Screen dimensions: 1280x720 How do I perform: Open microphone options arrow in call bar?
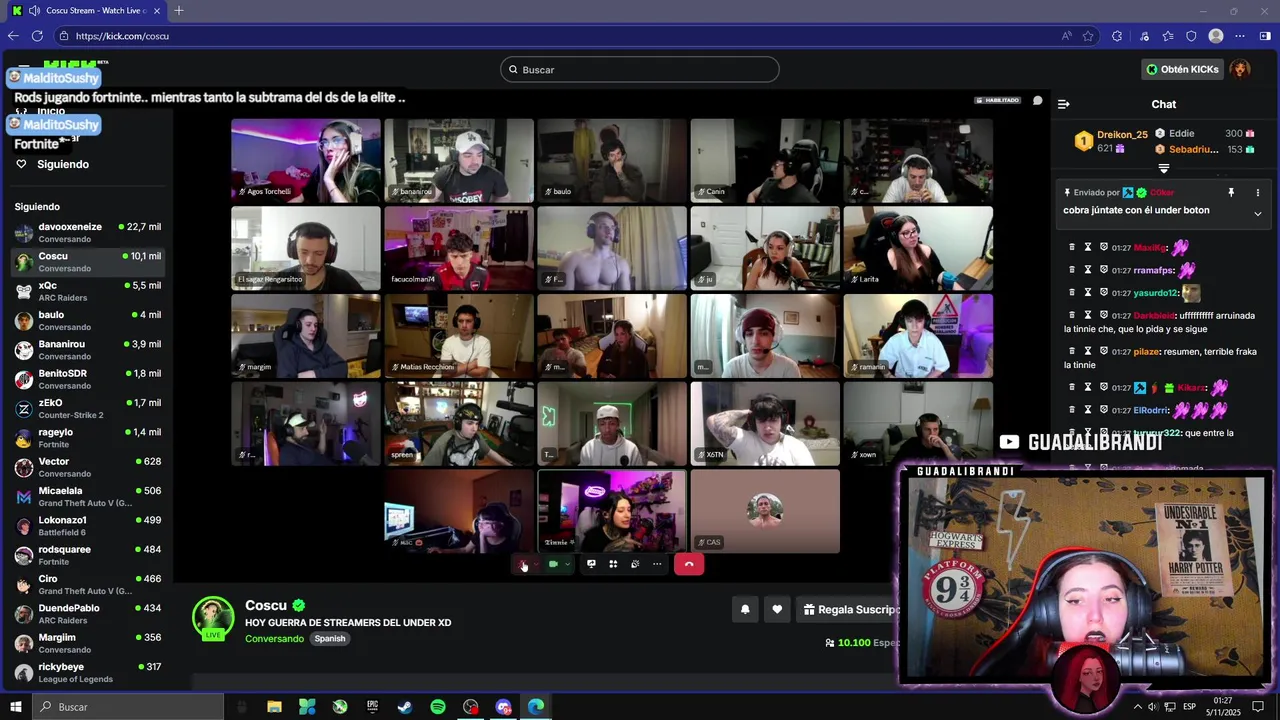coord(536,565)
